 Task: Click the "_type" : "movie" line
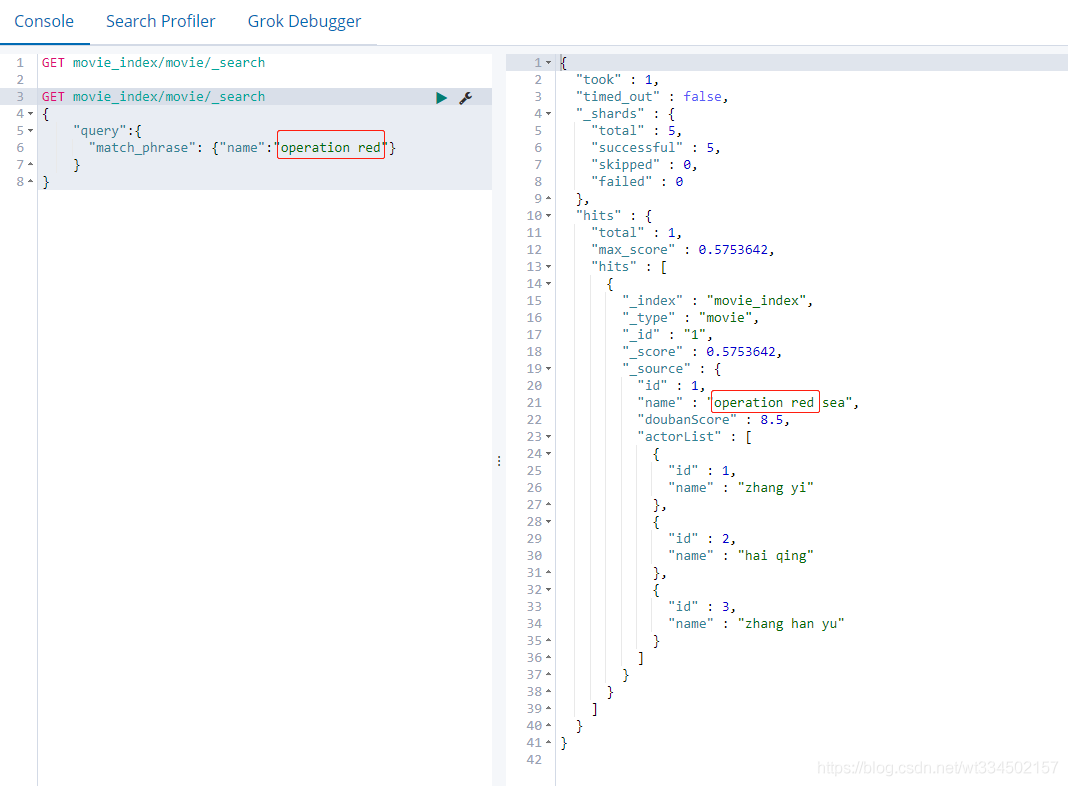(690, 318)
